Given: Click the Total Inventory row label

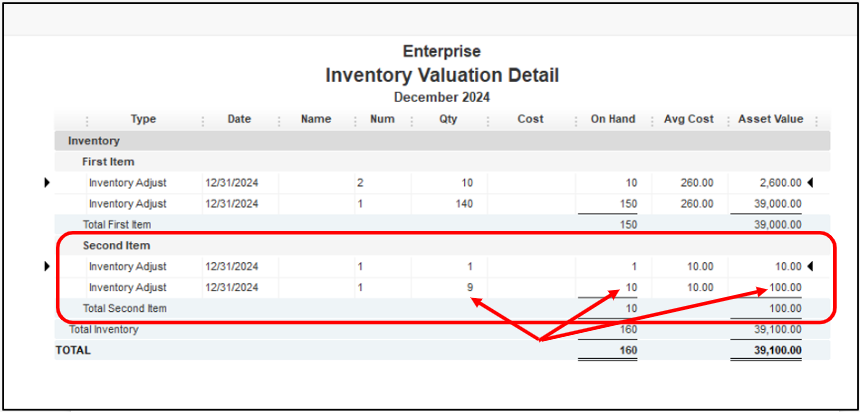Looking at the screenshot, I should pyautogui.click(x=103, y=329).
